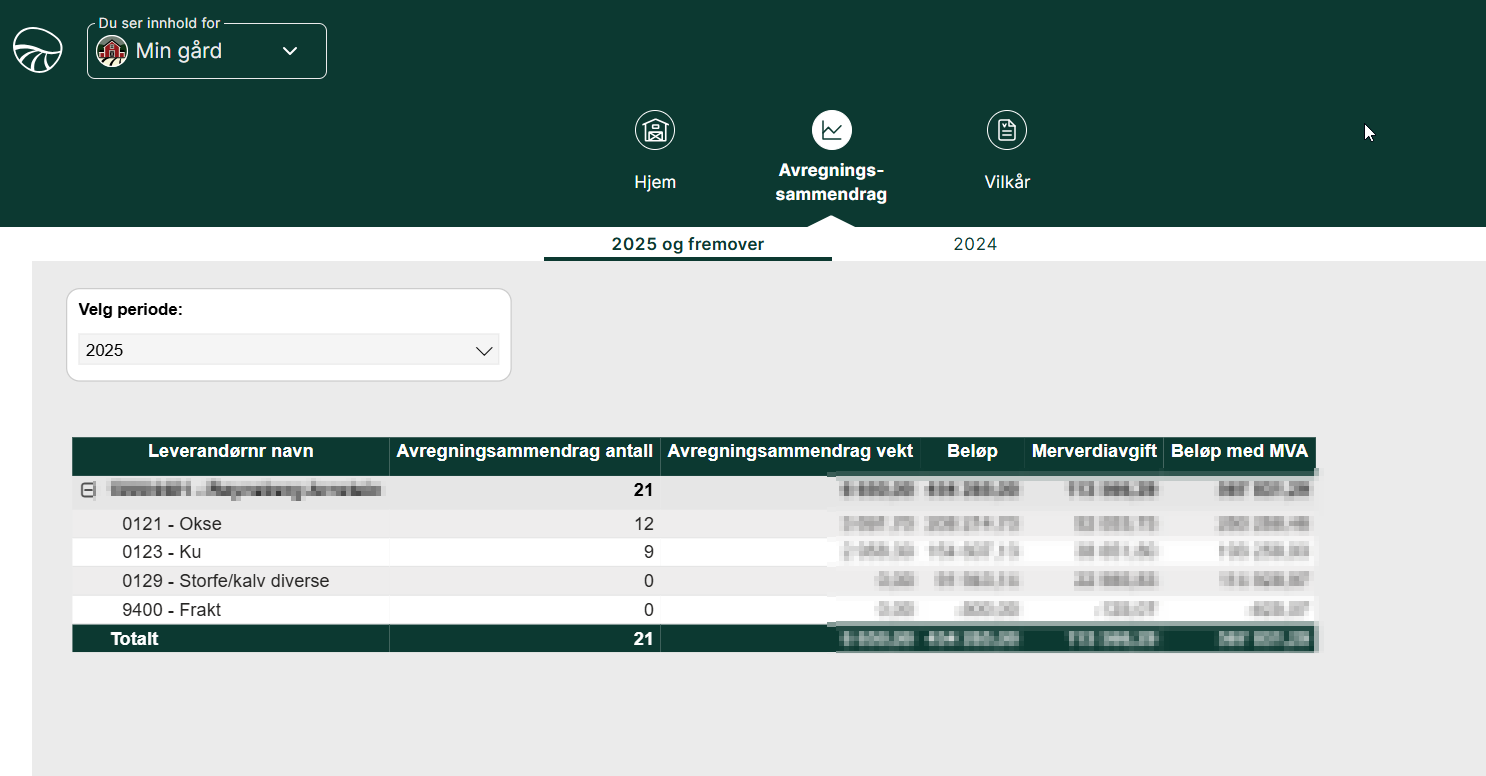Expand the Min gård selector chevron
The width and height of the screenshot is (1486, 776).
(x=290, y=51)
